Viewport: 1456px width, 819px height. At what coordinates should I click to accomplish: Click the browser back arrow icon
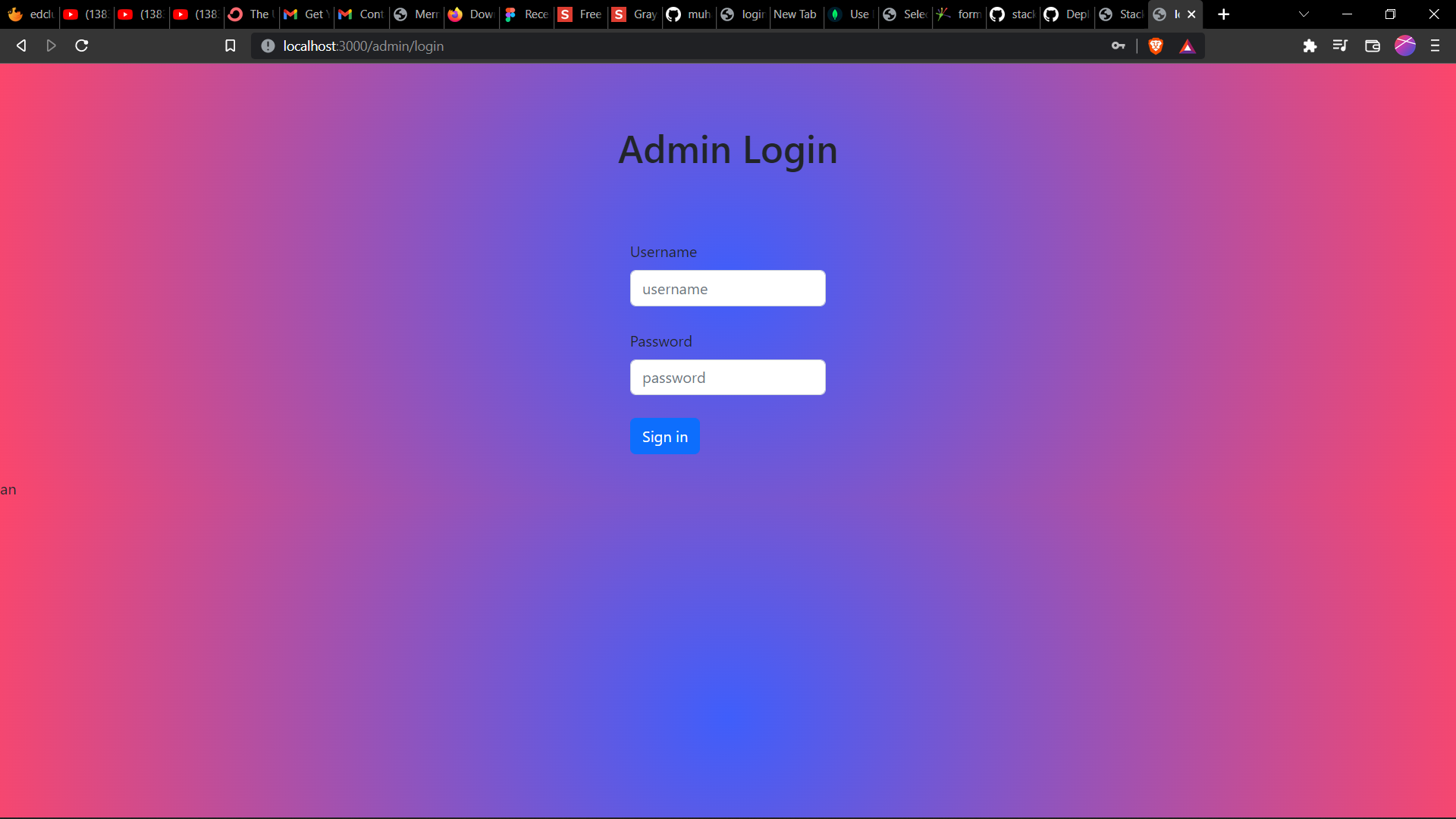click(x=21, y=46)
